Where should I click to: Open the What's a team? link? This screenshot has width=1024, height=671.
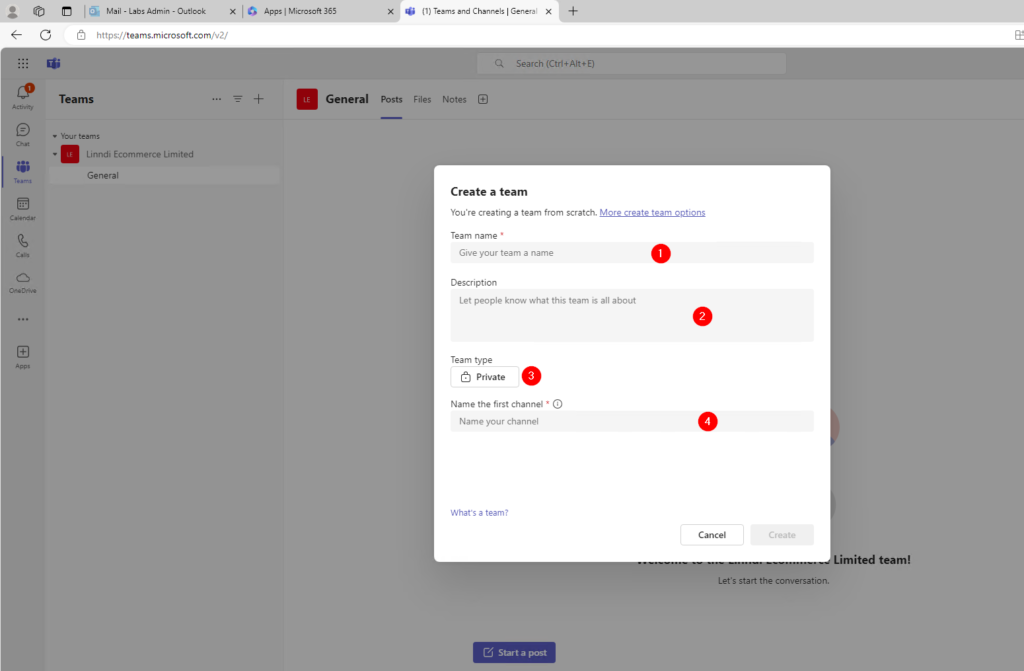[479, 513]
